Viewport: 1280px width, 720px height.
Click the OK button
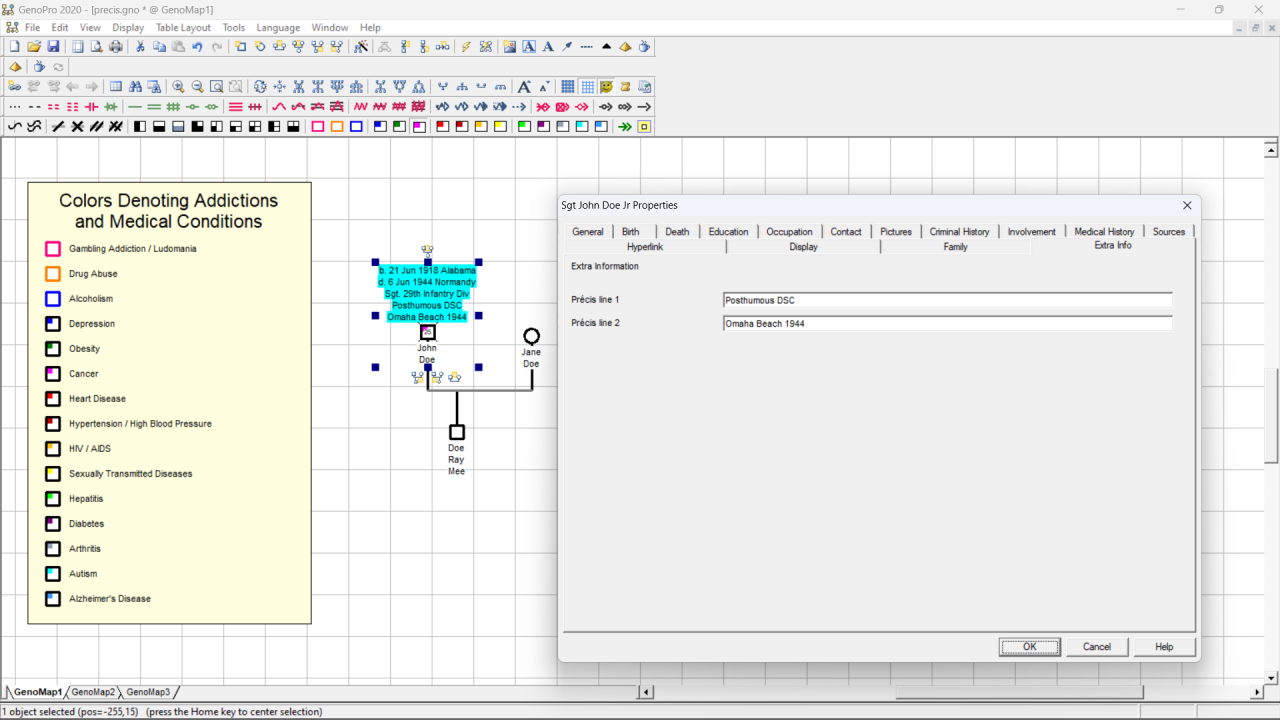point(1029,647)
